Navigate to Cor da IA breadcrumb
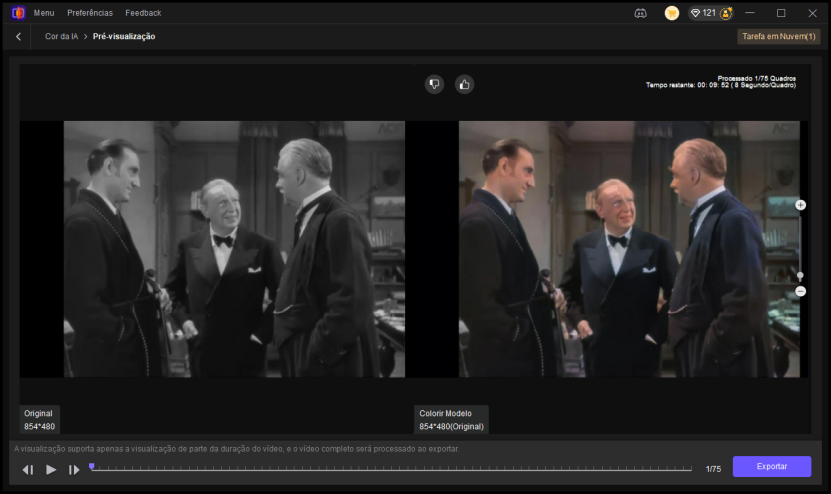 coord(61,37)
